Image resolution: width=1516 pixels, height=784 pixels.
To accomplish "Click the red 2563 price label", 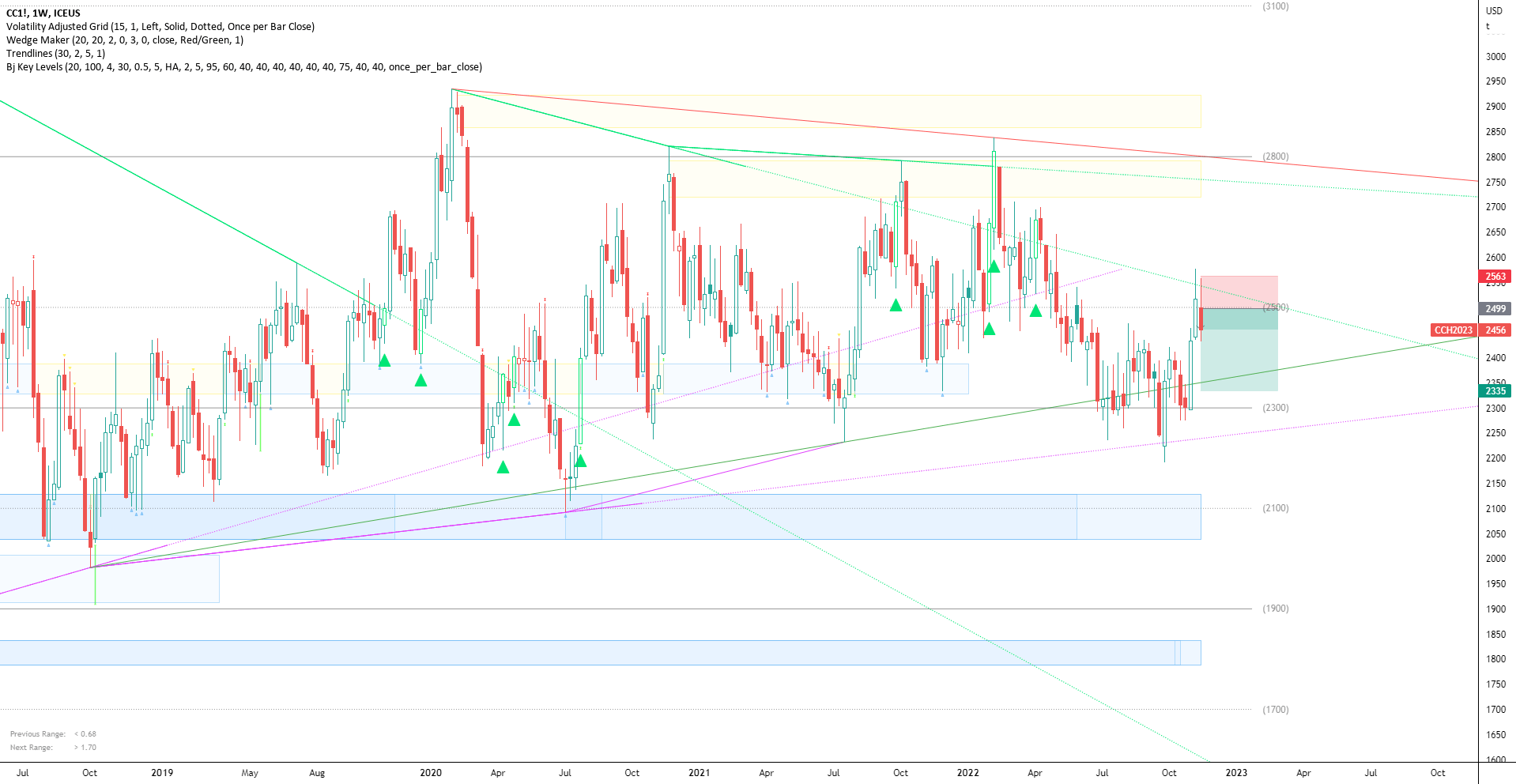I will pyautogui.click(x=1495, y=277).
